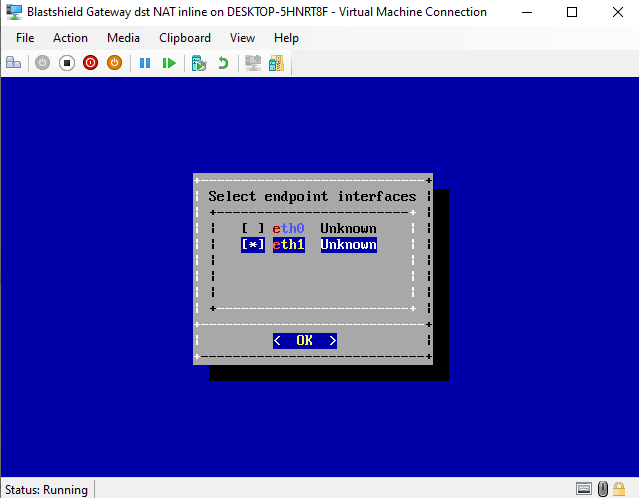This screenshot has width=639, height=498.
Task: Click the Share/USB devices toolbar icon
Action: 275,63
